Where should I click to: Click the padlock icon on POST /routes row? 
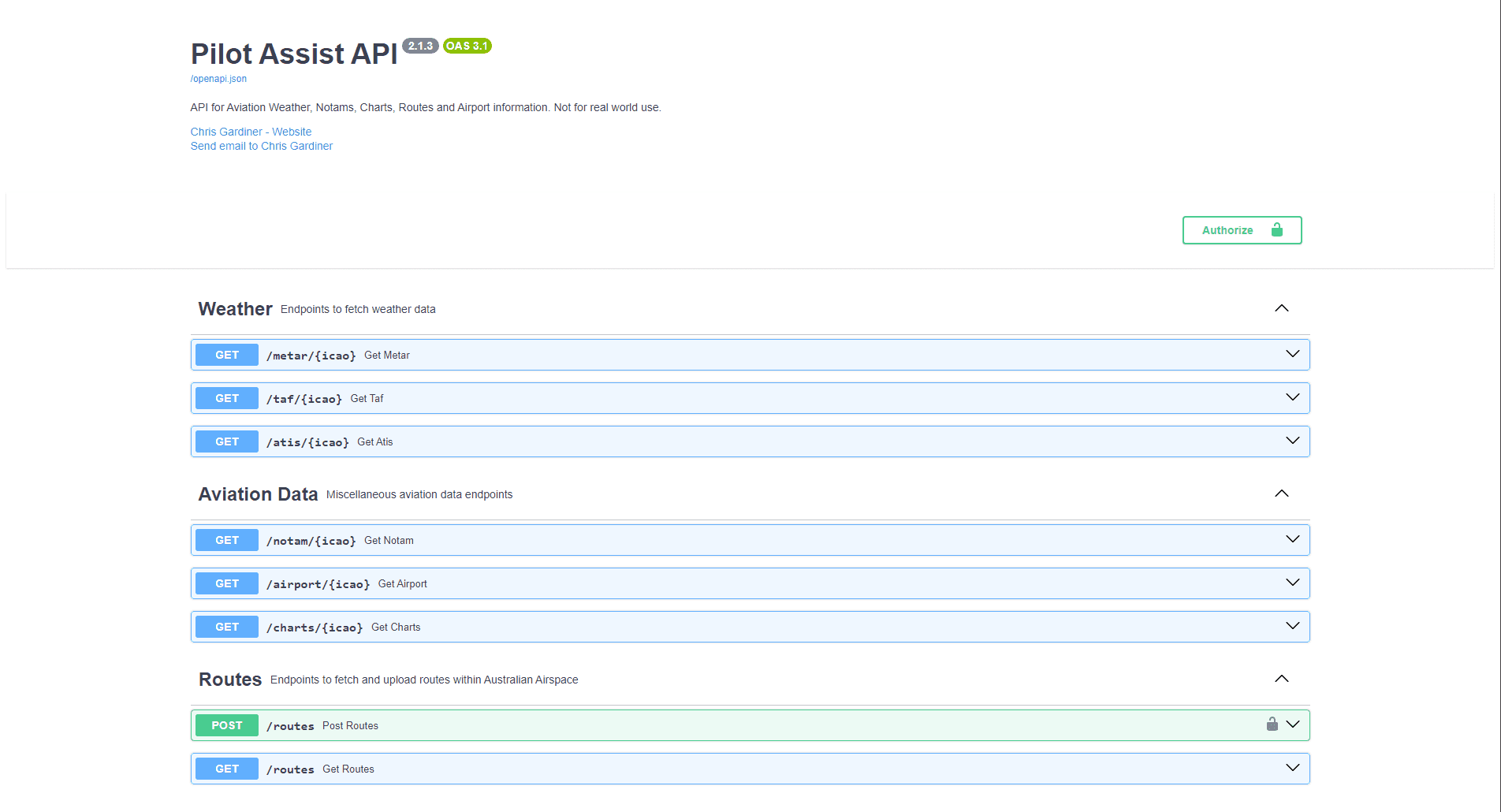click(1272, 724)
